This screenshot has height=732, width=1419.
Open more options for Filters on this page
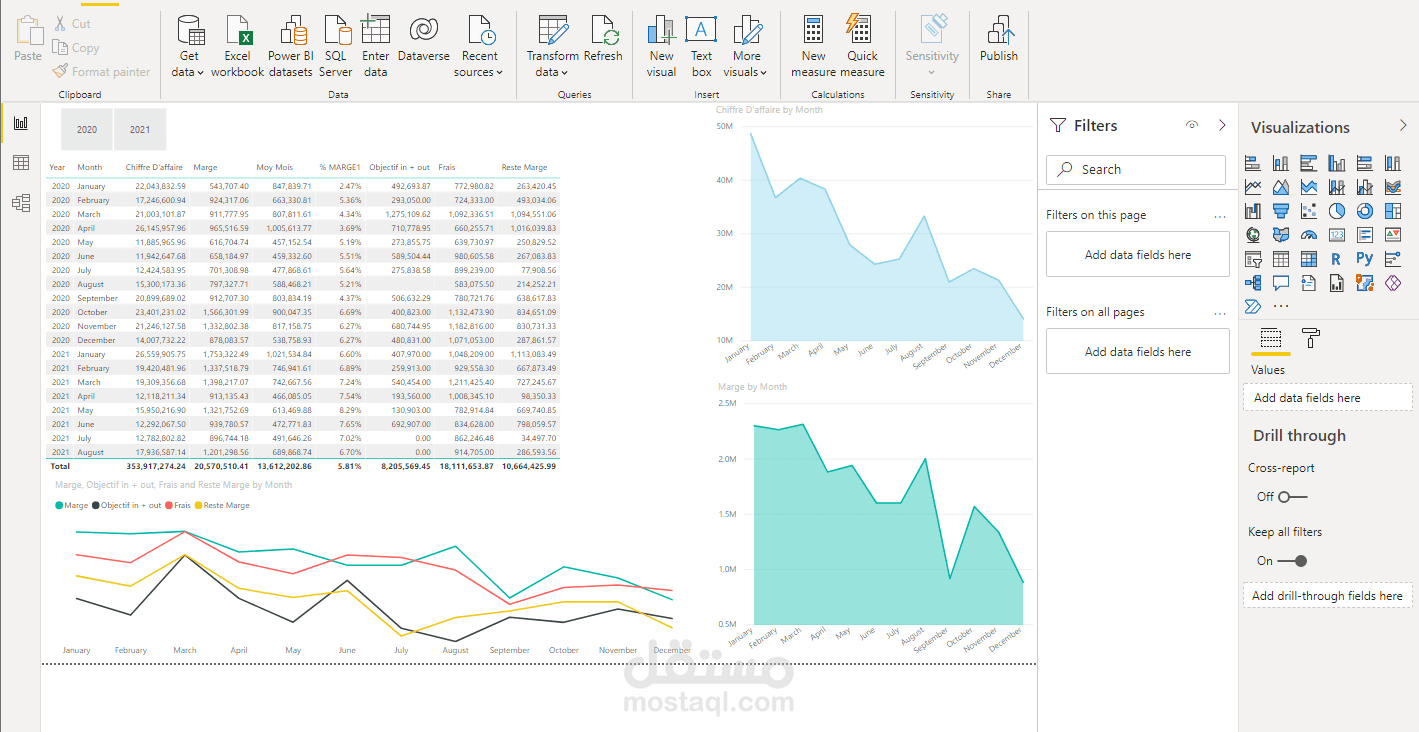tap(1219, 215)
